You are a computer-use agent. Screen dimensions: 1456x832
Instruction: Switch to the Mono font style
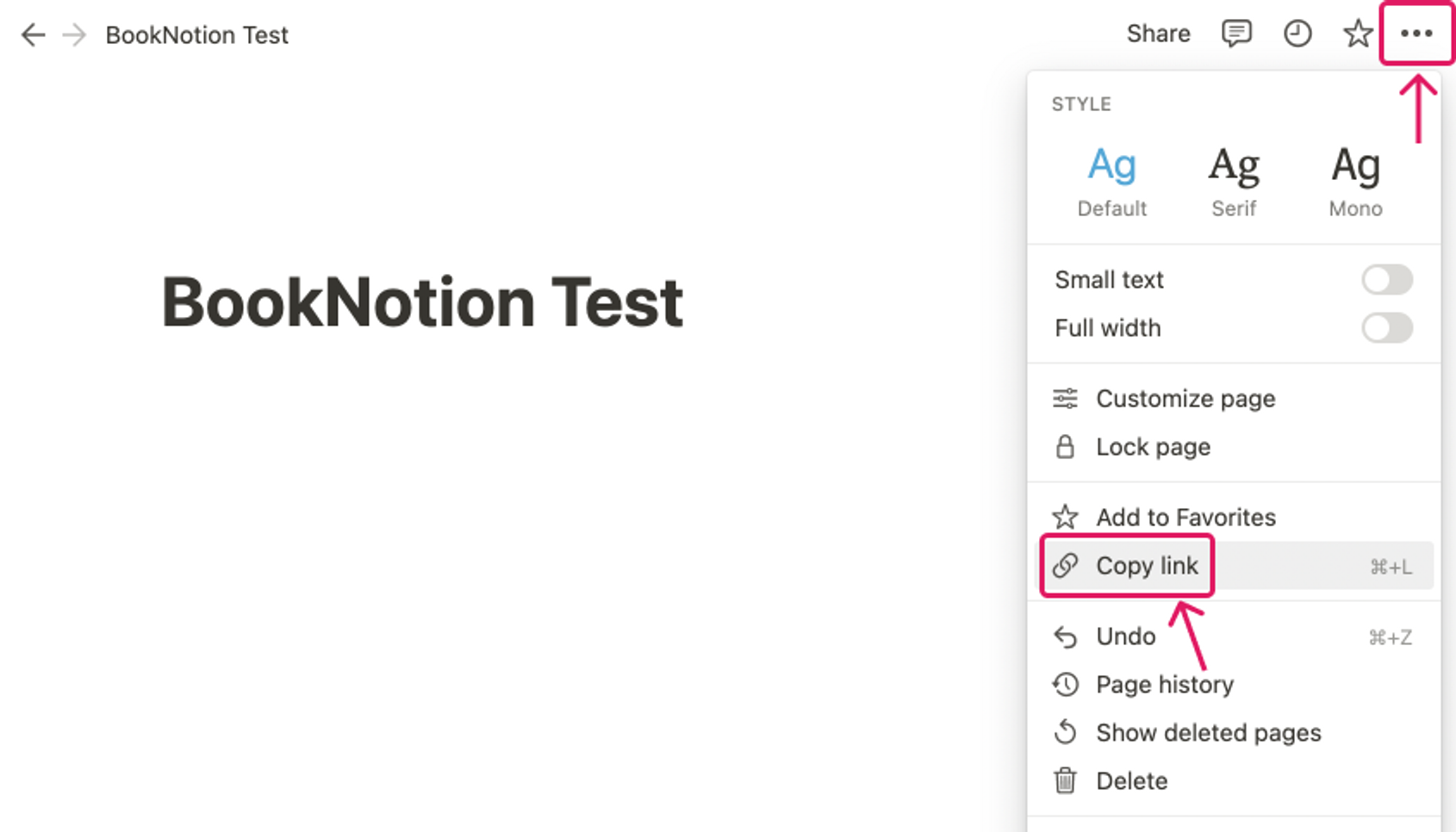pyautogui.click(x=1355, y=182)
